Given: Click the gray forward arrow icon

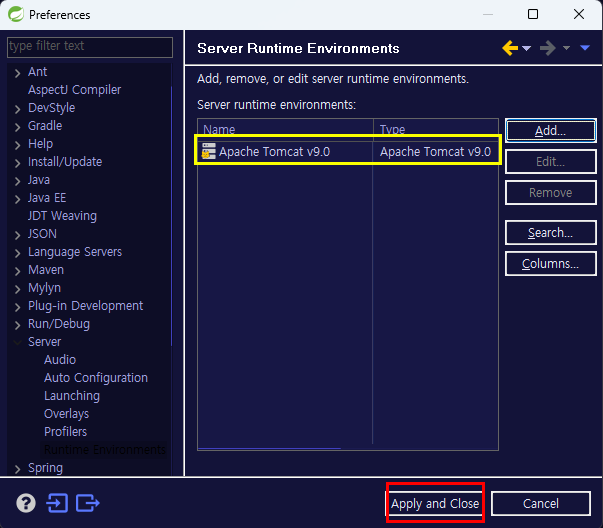Looking at the screenshot, I should [x=548, y=48].
